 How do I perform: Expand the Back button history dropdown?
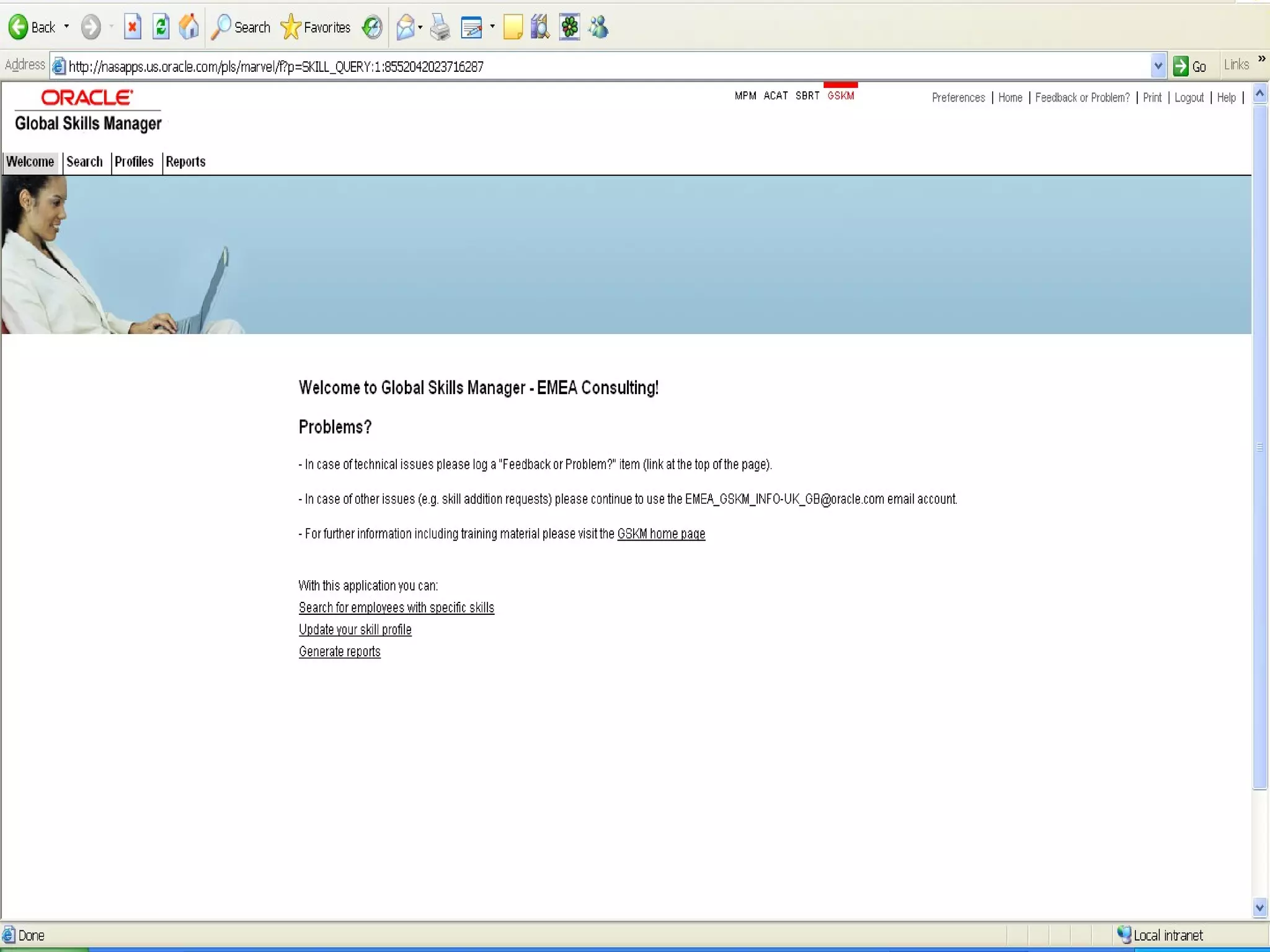pos(66,27)
